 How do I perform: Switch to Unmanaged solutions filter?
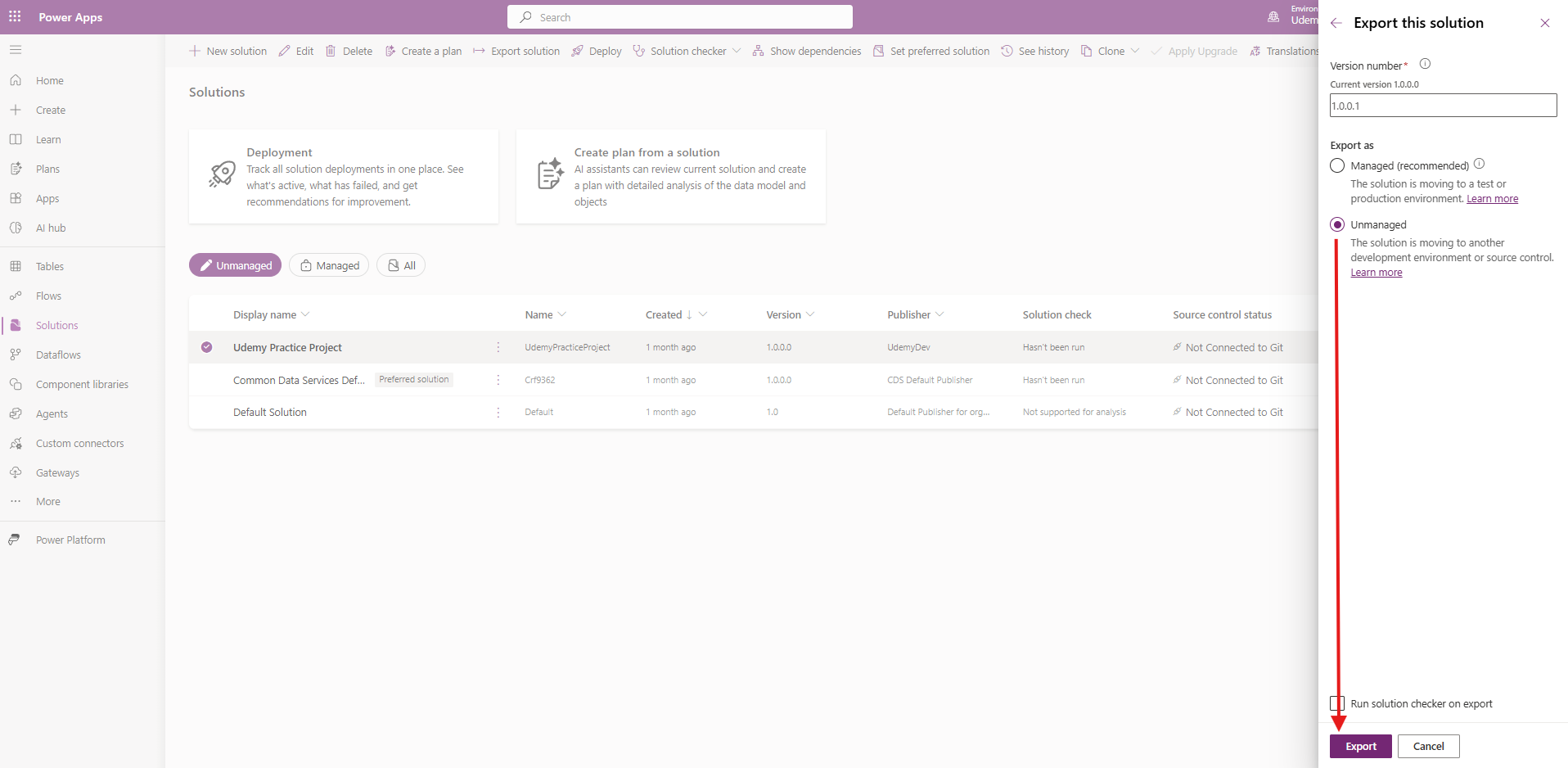pos(236,265)
